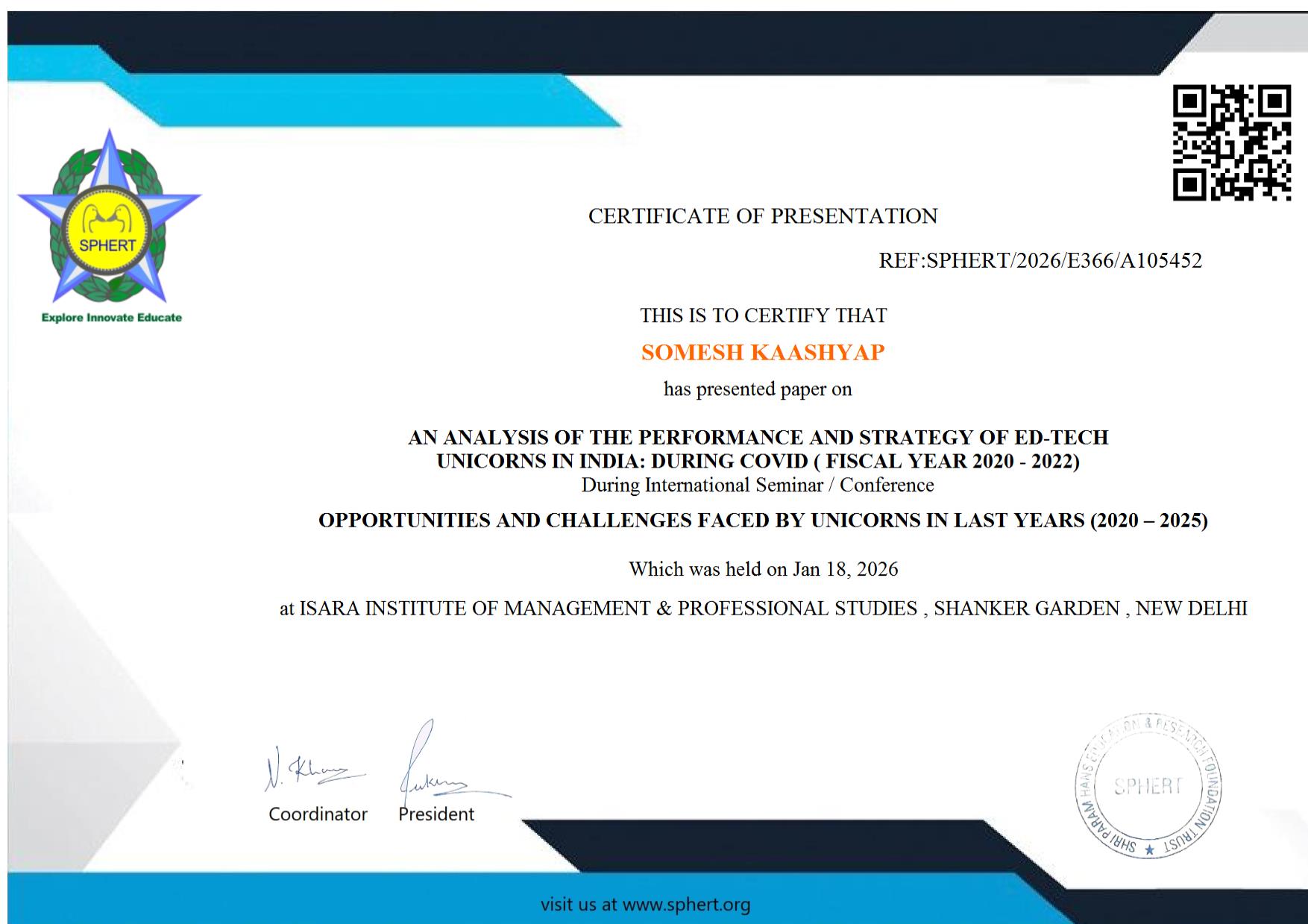Click the Coordinator label
This screenshot has width=1308, height=924.
[318, 814]
